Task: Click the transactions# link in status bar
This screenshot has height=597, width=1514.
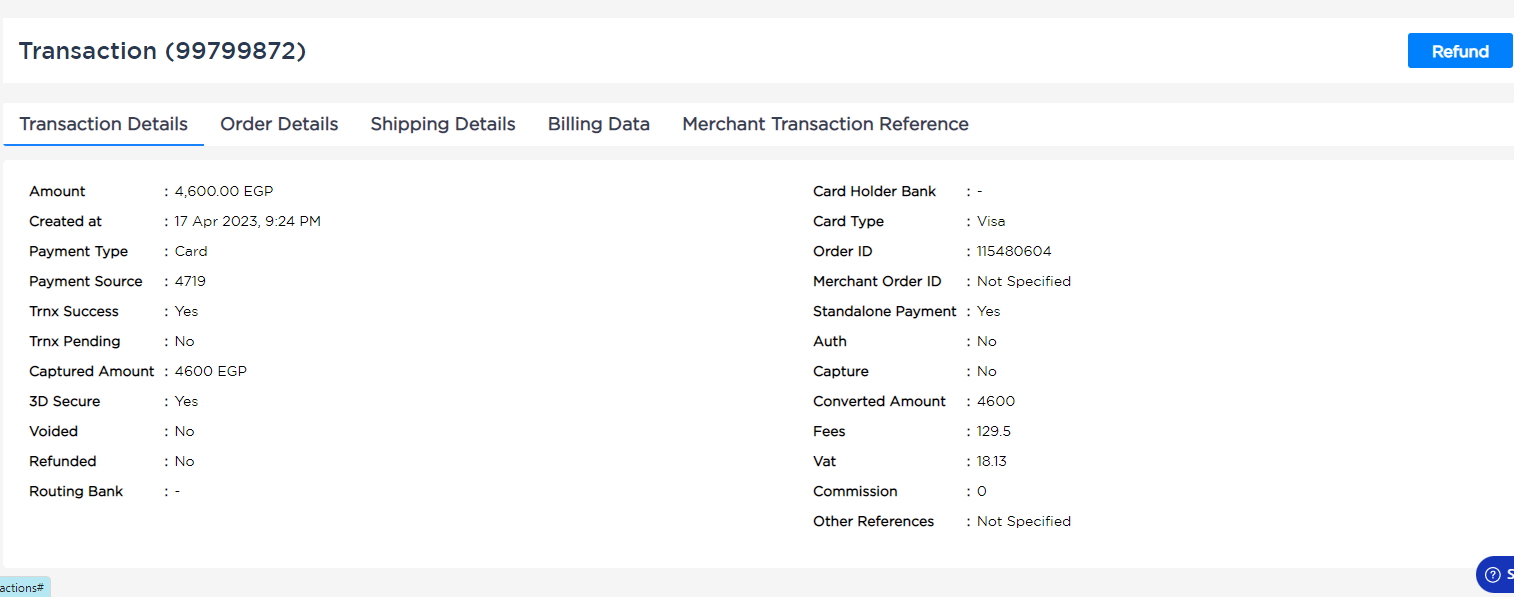Action: click(22, 588)
